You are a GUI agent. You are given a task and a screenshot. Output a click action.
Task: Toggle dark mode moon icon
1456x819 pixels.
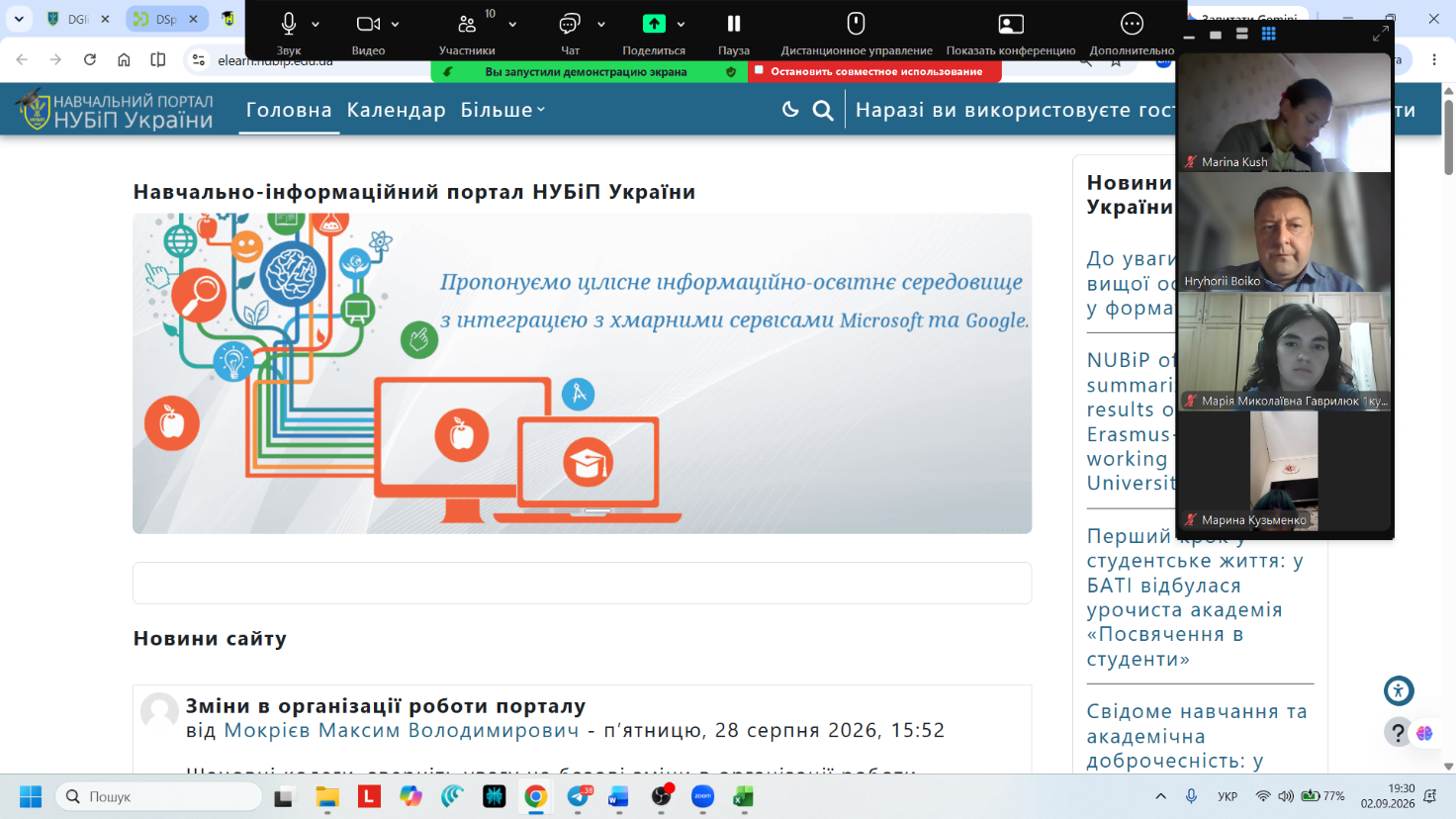(790, 110)
